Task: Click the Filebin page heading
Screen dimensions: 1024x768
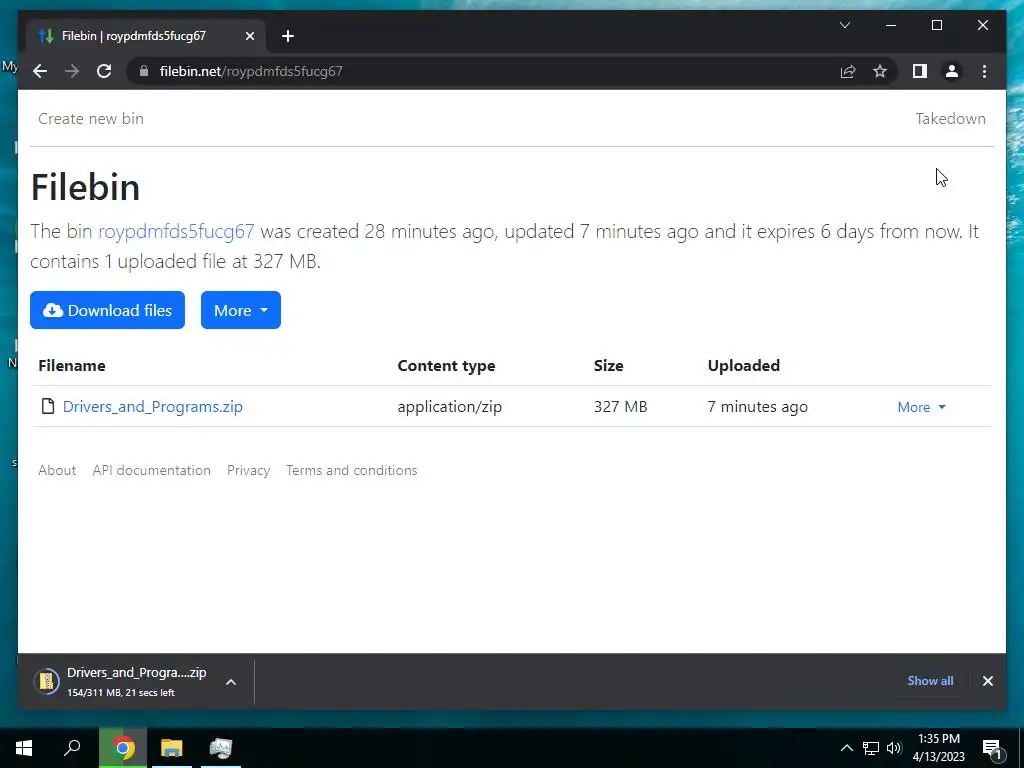Action: (x=86, y=187)
